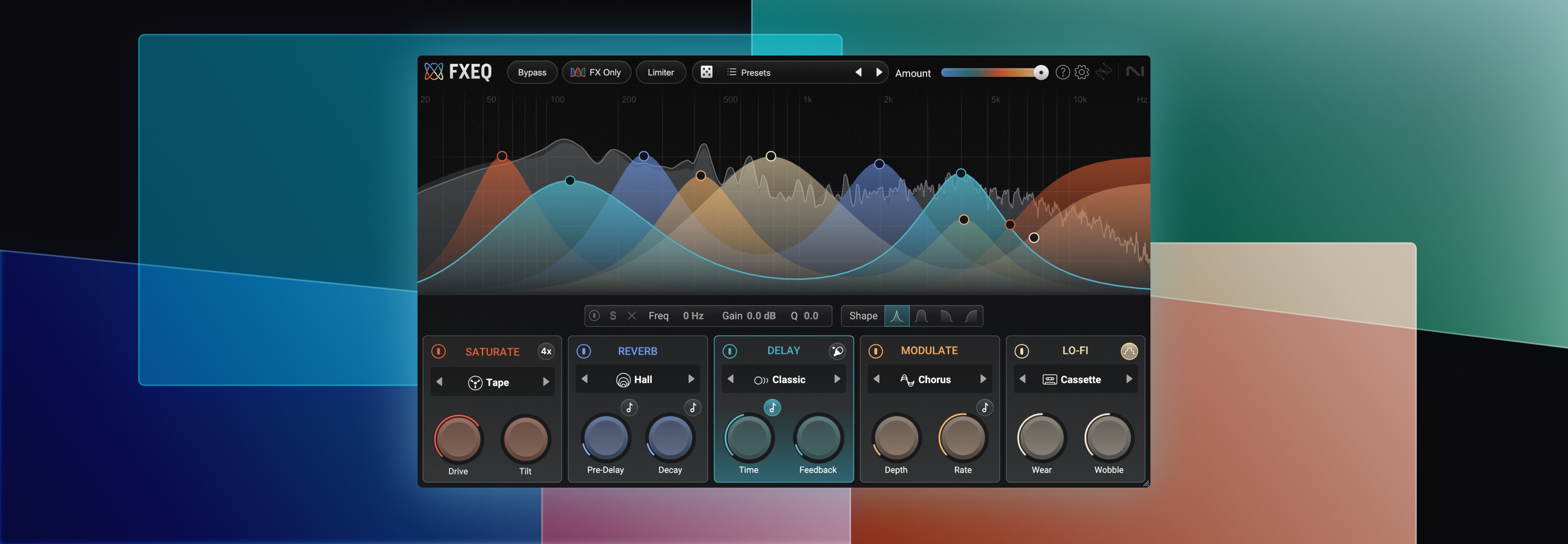
Task: Click the band solo S icon
Action: [x=613, y=316]
